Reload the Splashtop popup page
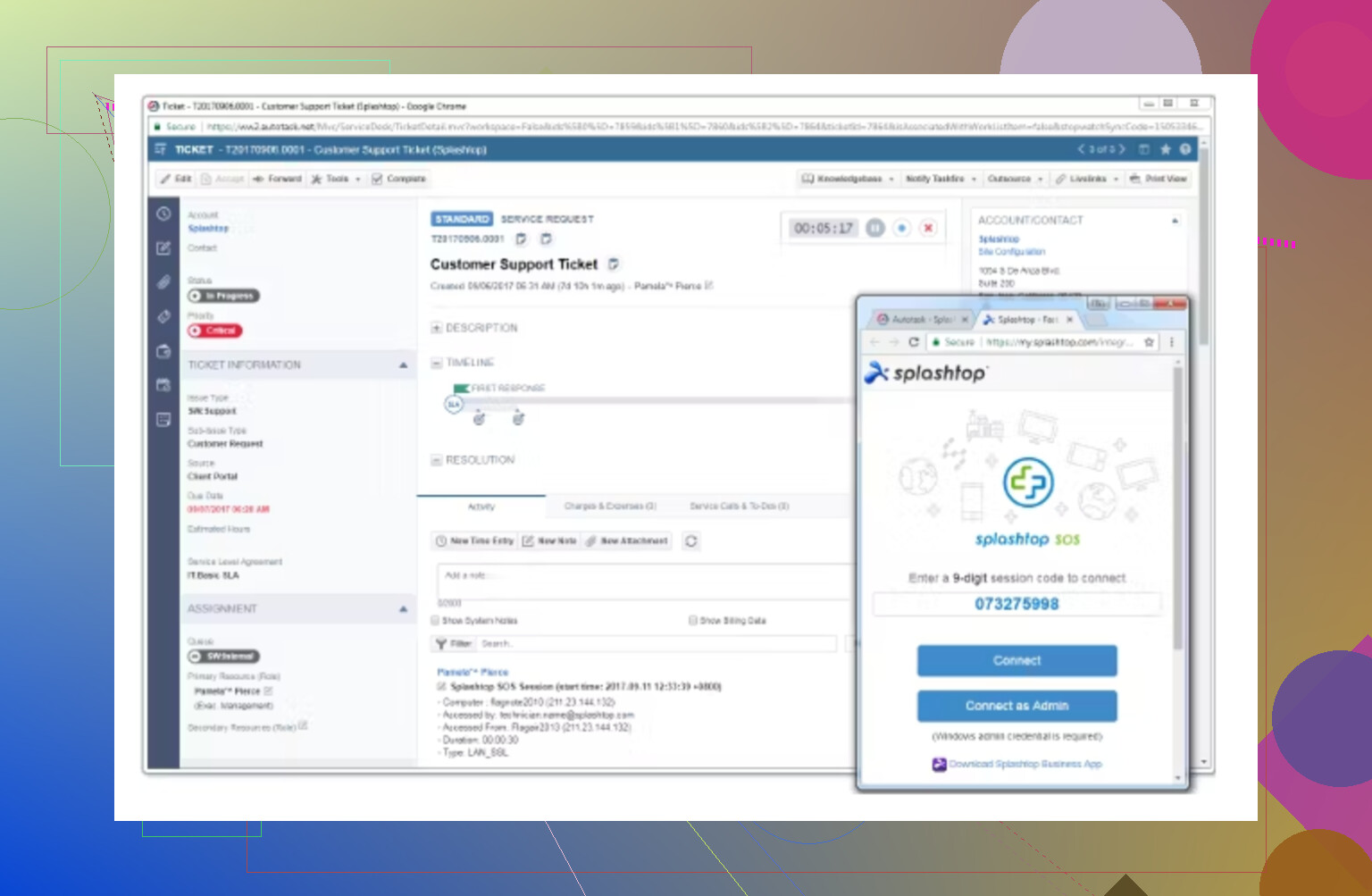 point(914,342)
